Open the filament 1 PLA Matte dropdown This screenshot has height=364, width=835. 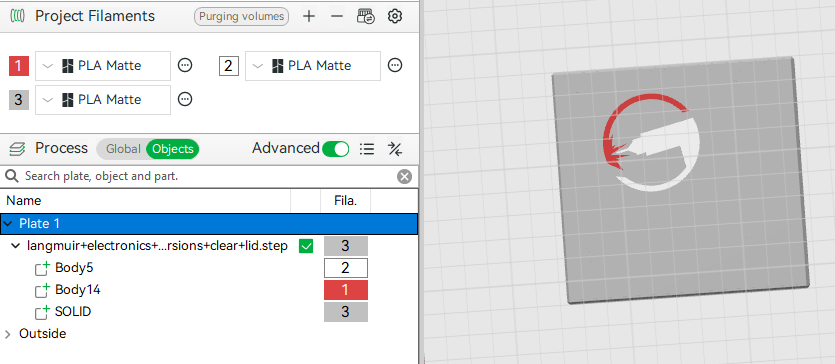click(103, 66)
